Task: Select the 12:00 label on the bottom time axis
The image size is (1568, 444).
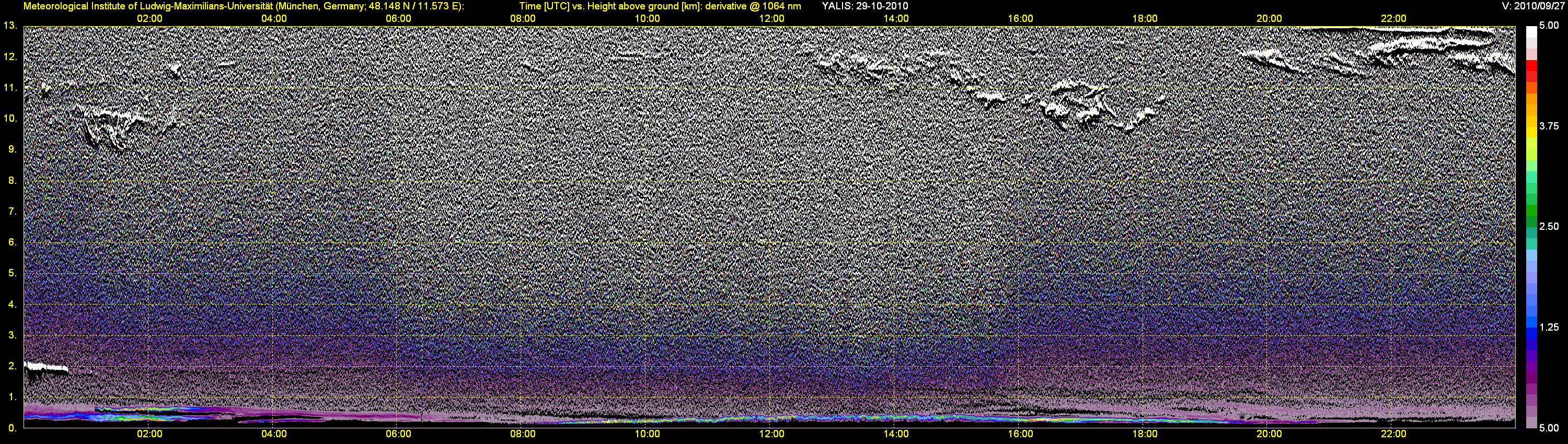Action: point(771,434)
